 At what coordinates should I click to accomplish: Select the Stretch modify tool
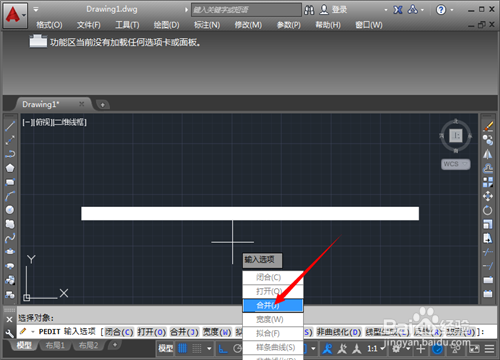[488, 238]
